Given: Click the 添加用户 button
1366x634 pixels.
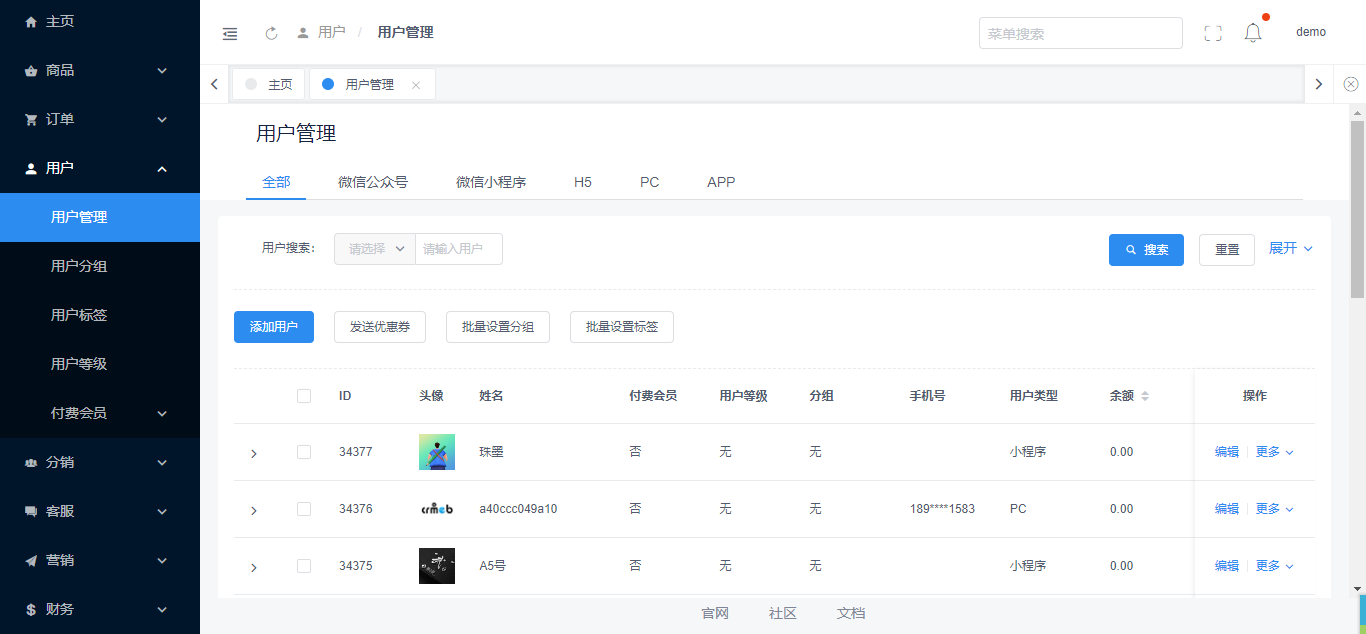Looking at the screenshot, I should coord(274,327).
